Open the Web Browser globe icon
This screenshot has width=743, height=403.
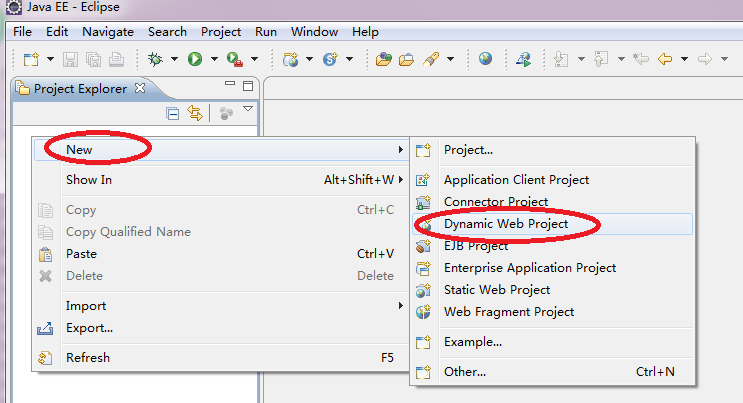coord(485,59)
